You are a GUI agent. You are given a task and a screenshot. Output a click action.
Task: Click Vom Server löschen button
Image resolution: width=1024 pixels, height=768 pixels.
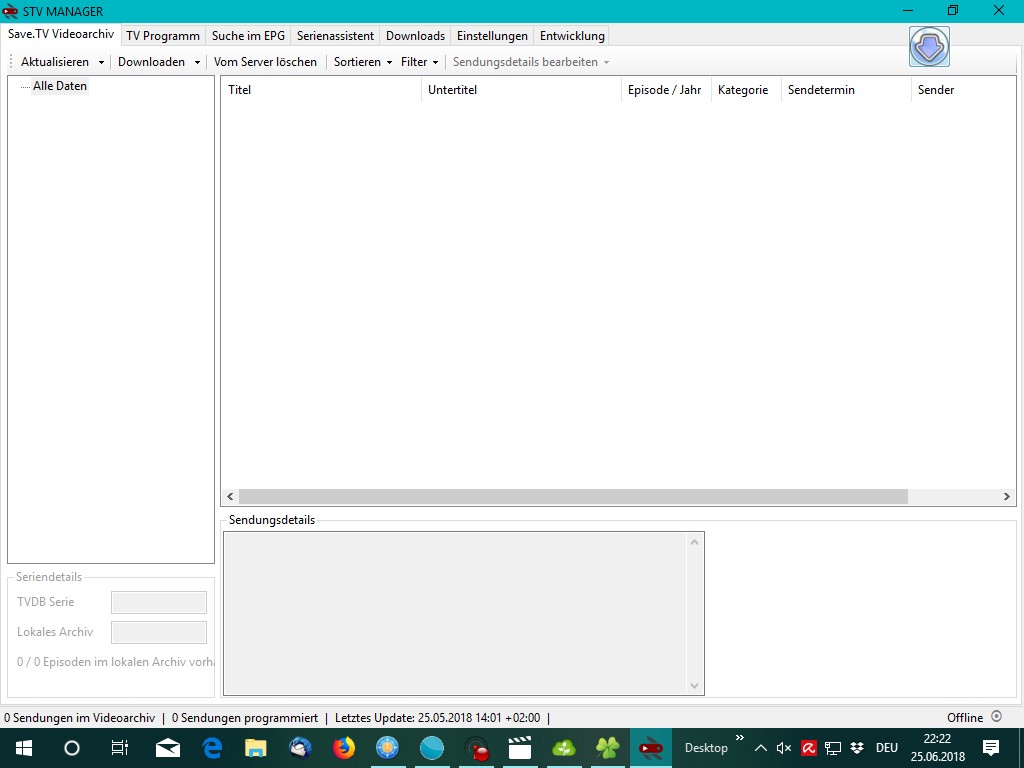(265, 62)
